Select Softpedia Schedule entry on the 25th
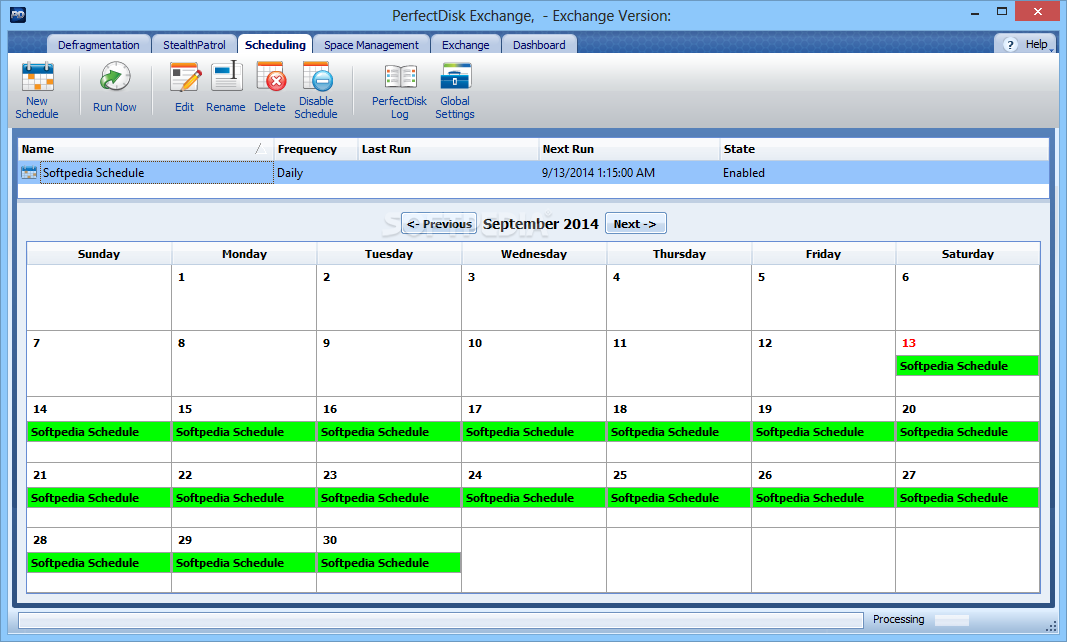Image resolution: width=1067 pixels, height=642 pixels. pyautogui.click(x=678, y=498)
